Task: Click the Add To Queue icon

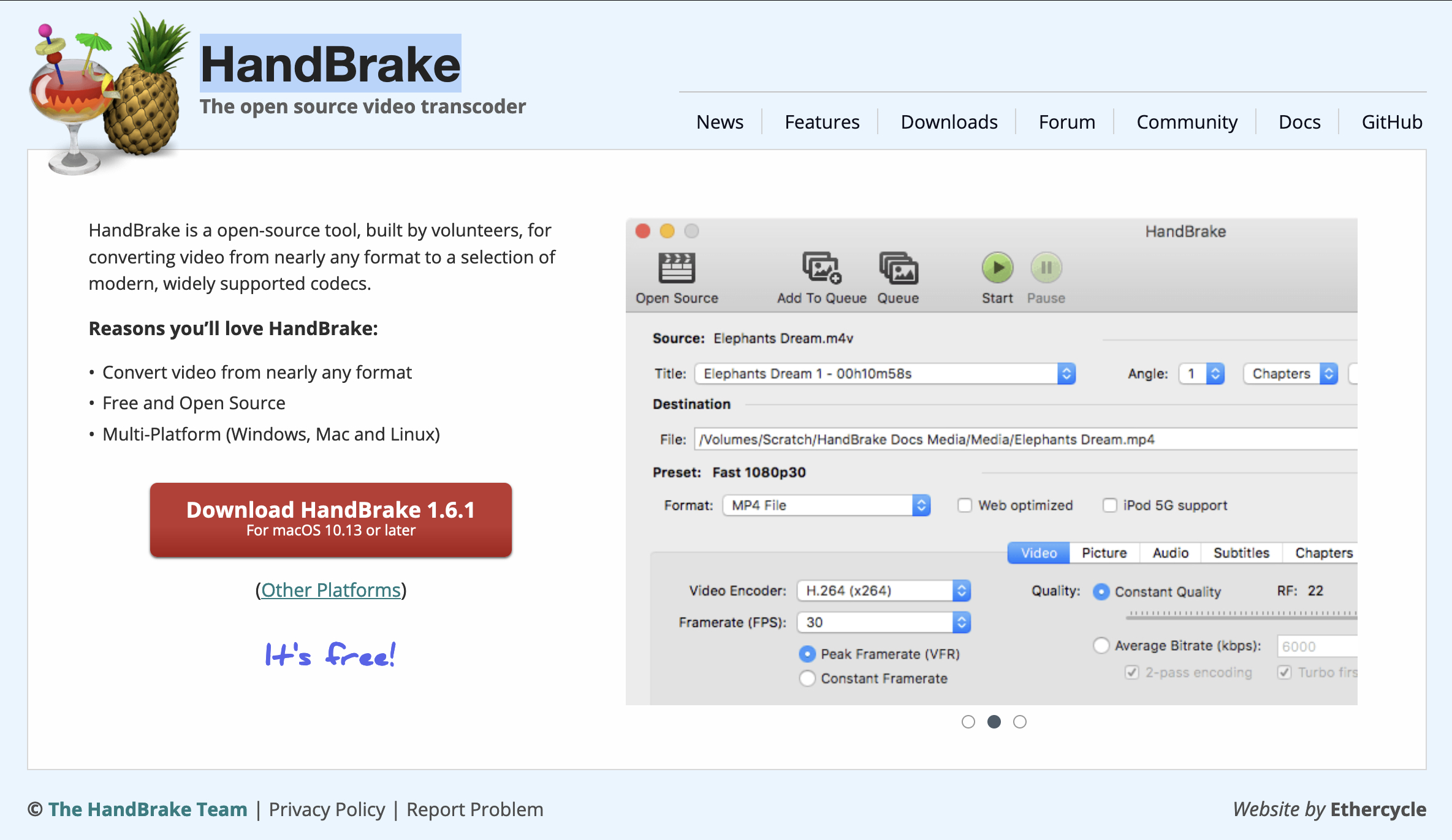Action: (821, 268)
